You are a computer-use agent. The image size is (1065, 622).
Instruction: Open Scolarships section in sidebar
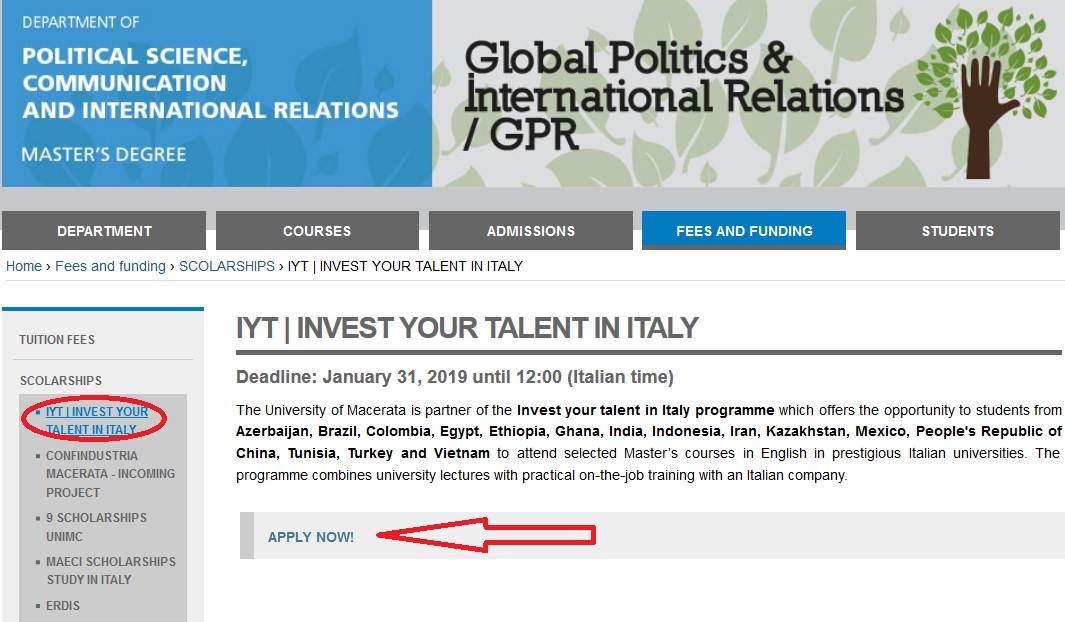(x=60, y=381)
